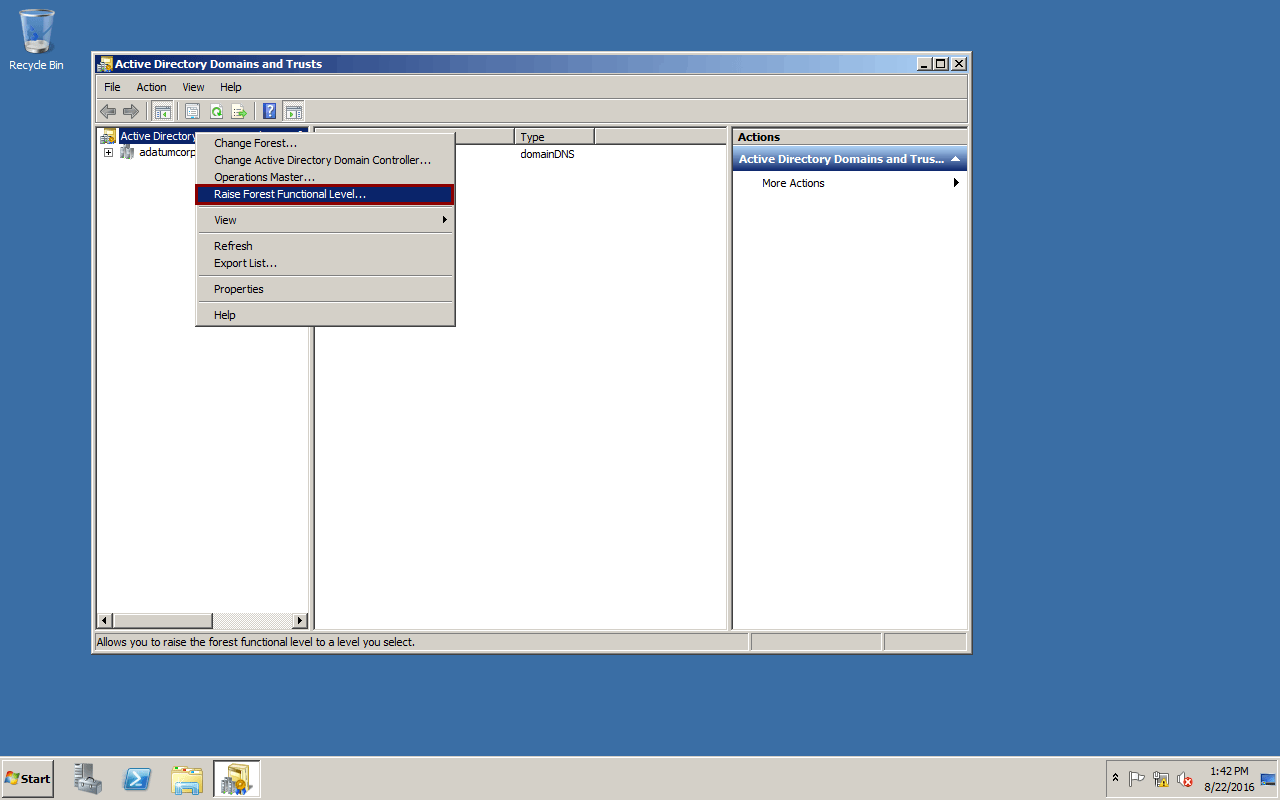Launch Windows PowerShell from the taskbar

pos(137,779)
